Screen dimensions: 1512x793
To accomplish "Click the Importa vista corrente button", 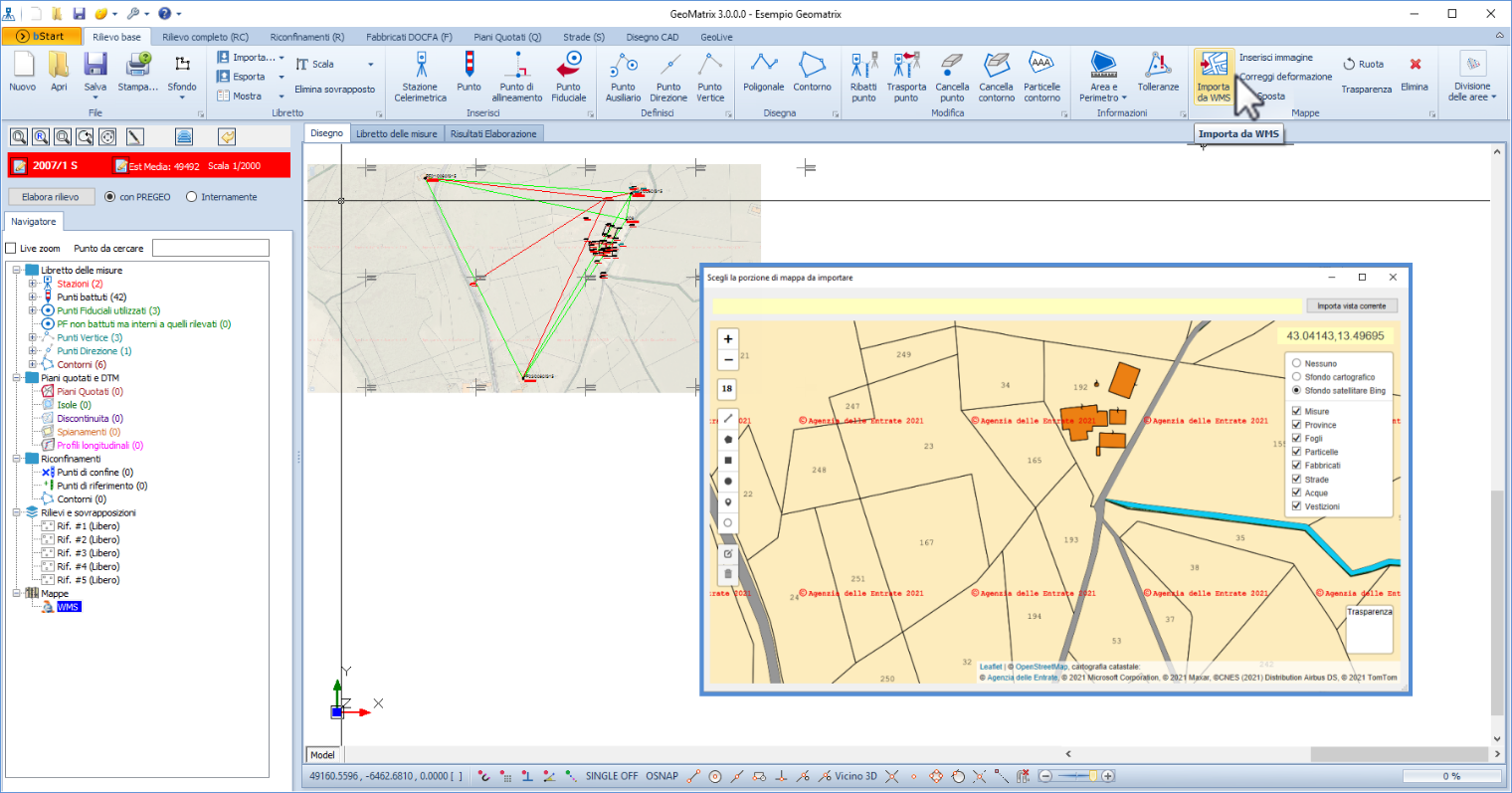I will point(1351,305).
